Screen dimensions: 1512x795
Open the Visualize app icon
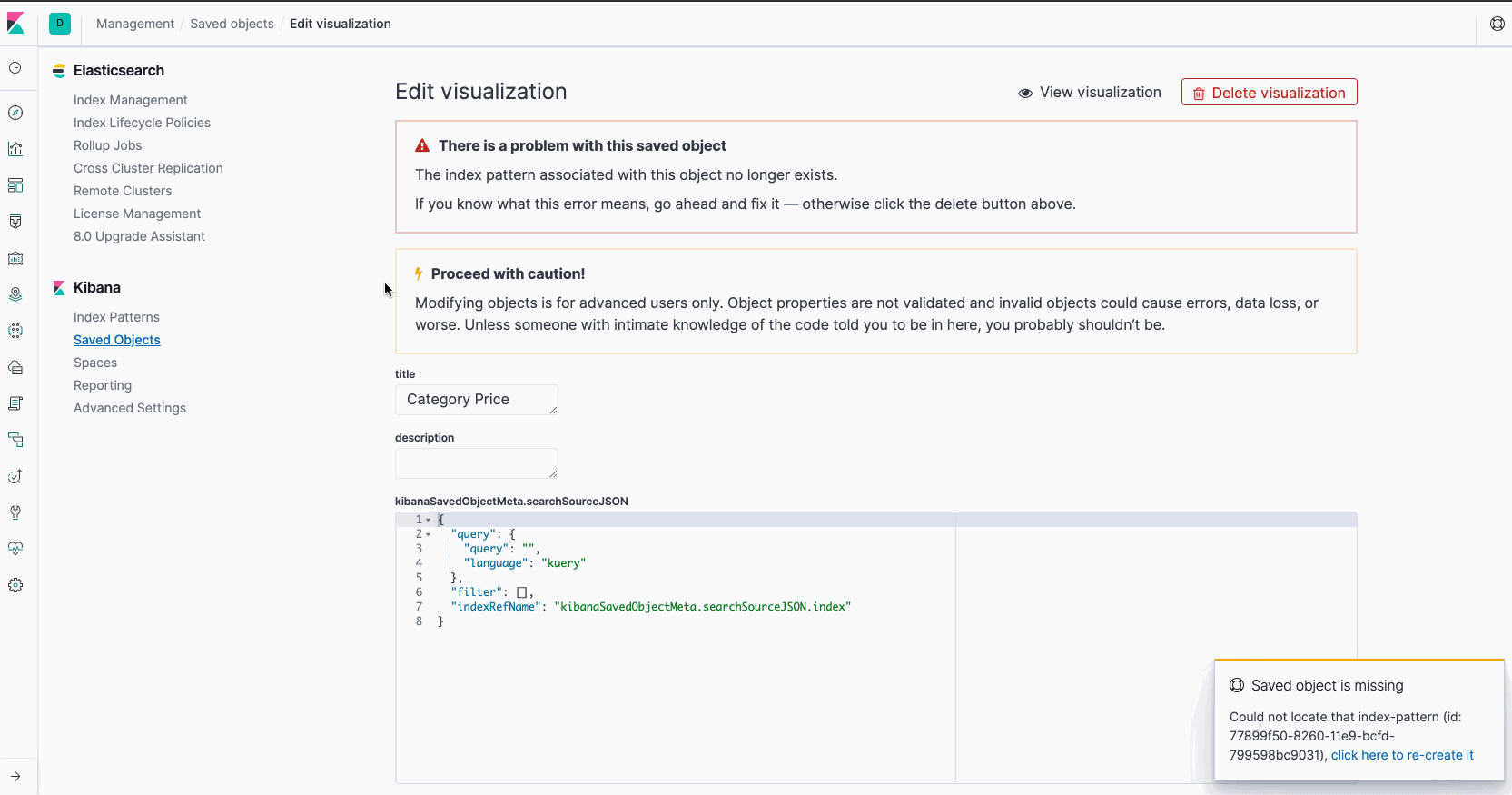[x=15, y=149]
